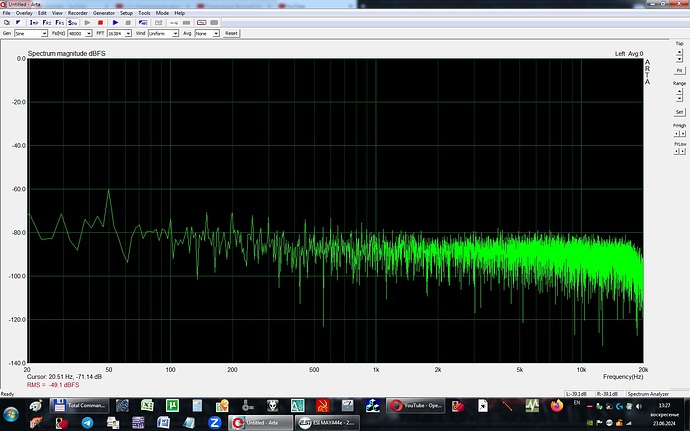The width and height of the screenshot is (690, 431).
Task: Adjust the FrLow frequency stepper
Action: 679,151
